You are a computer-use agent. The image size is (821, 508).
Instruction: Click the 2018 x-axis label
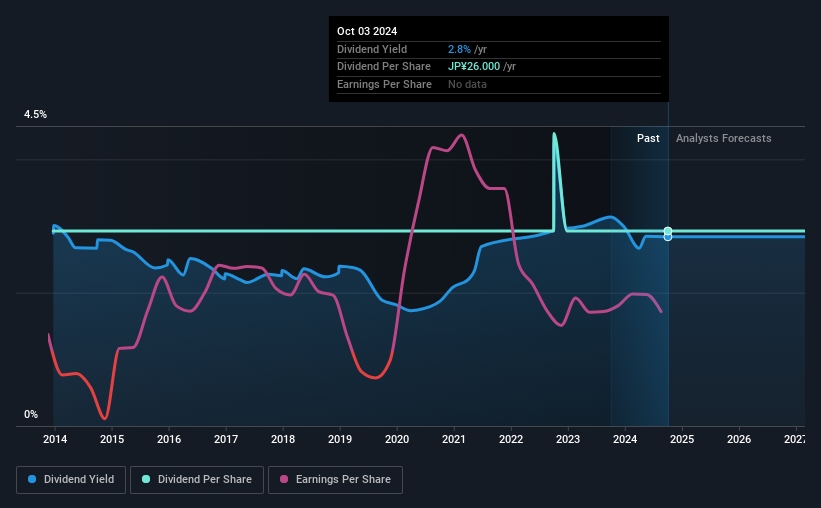(283, 439)
